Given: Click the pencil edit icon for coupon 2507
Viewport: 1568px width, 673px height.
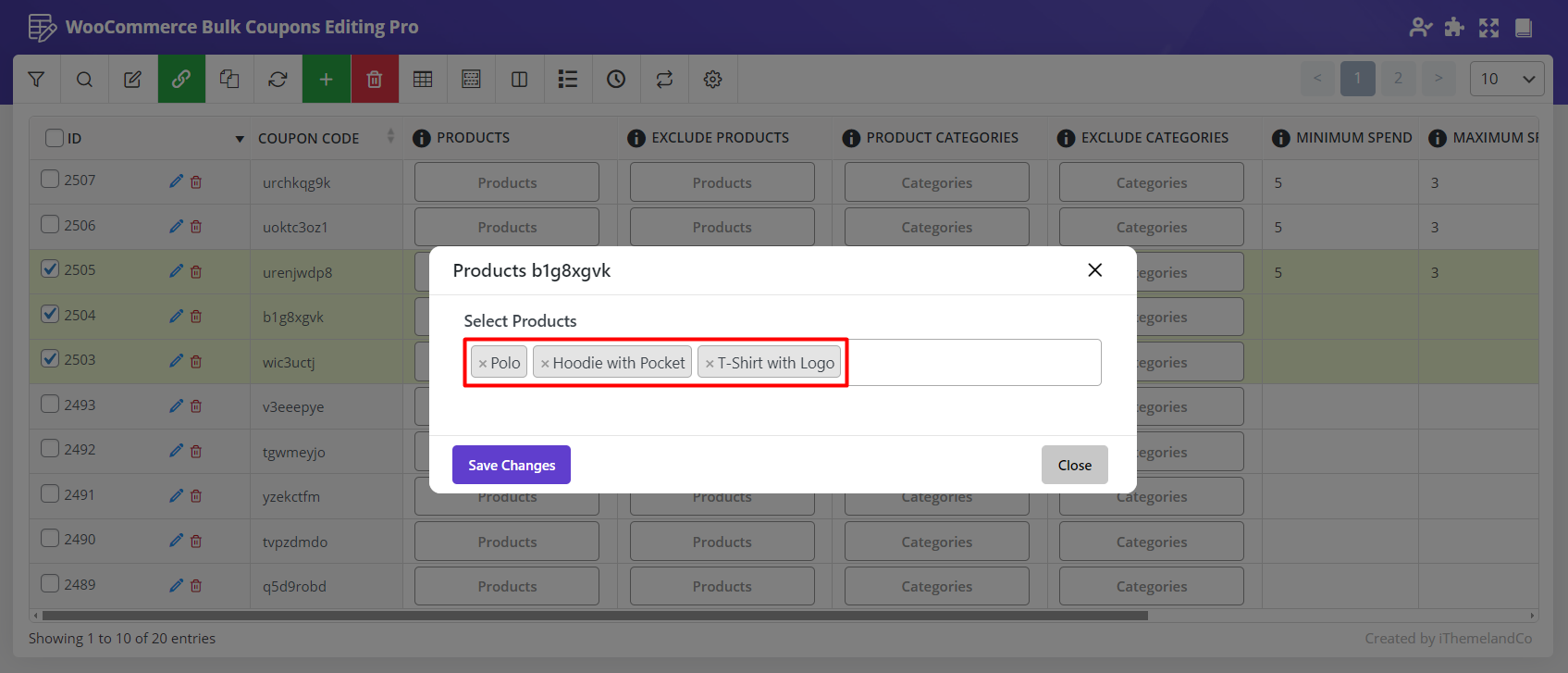Looking at the screenshot, I should click(176, 181).
